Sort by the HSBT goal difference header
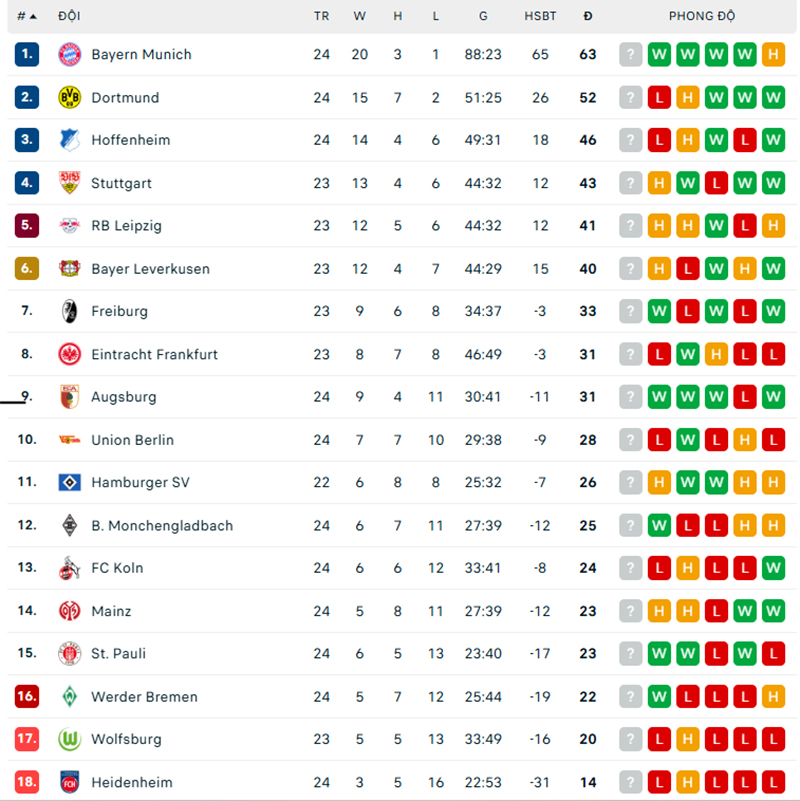The height and width of the screenshot is (801, 800). coord(541,17)
